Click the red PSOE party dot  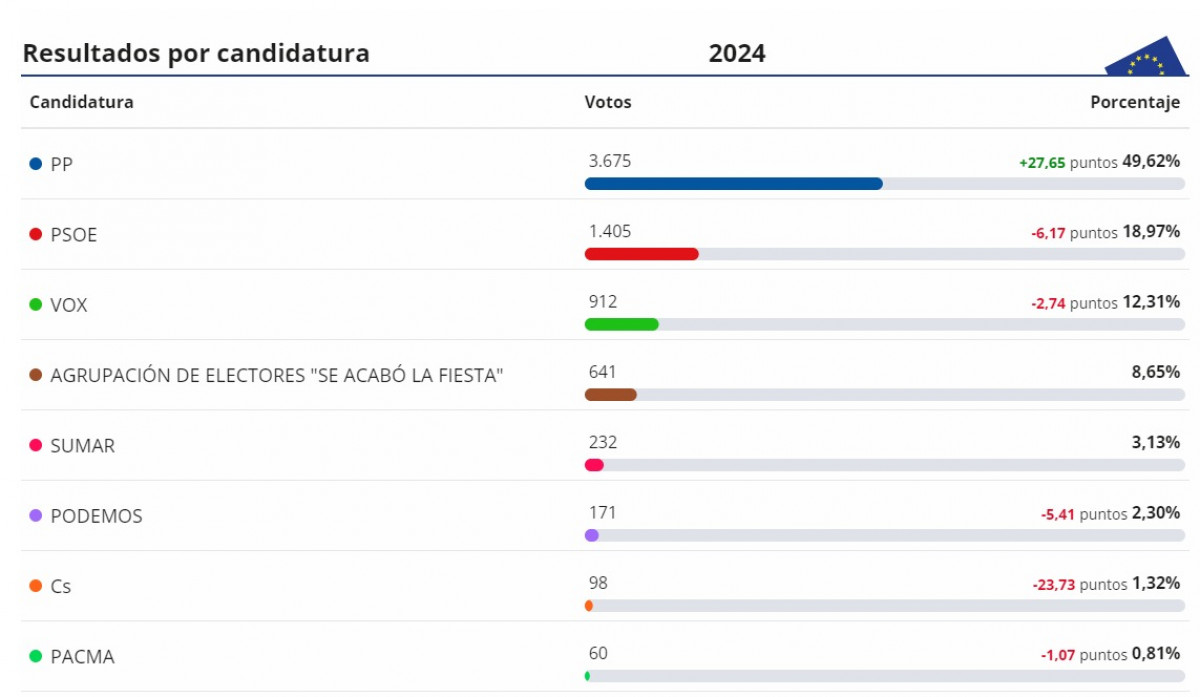click(36, 235)
